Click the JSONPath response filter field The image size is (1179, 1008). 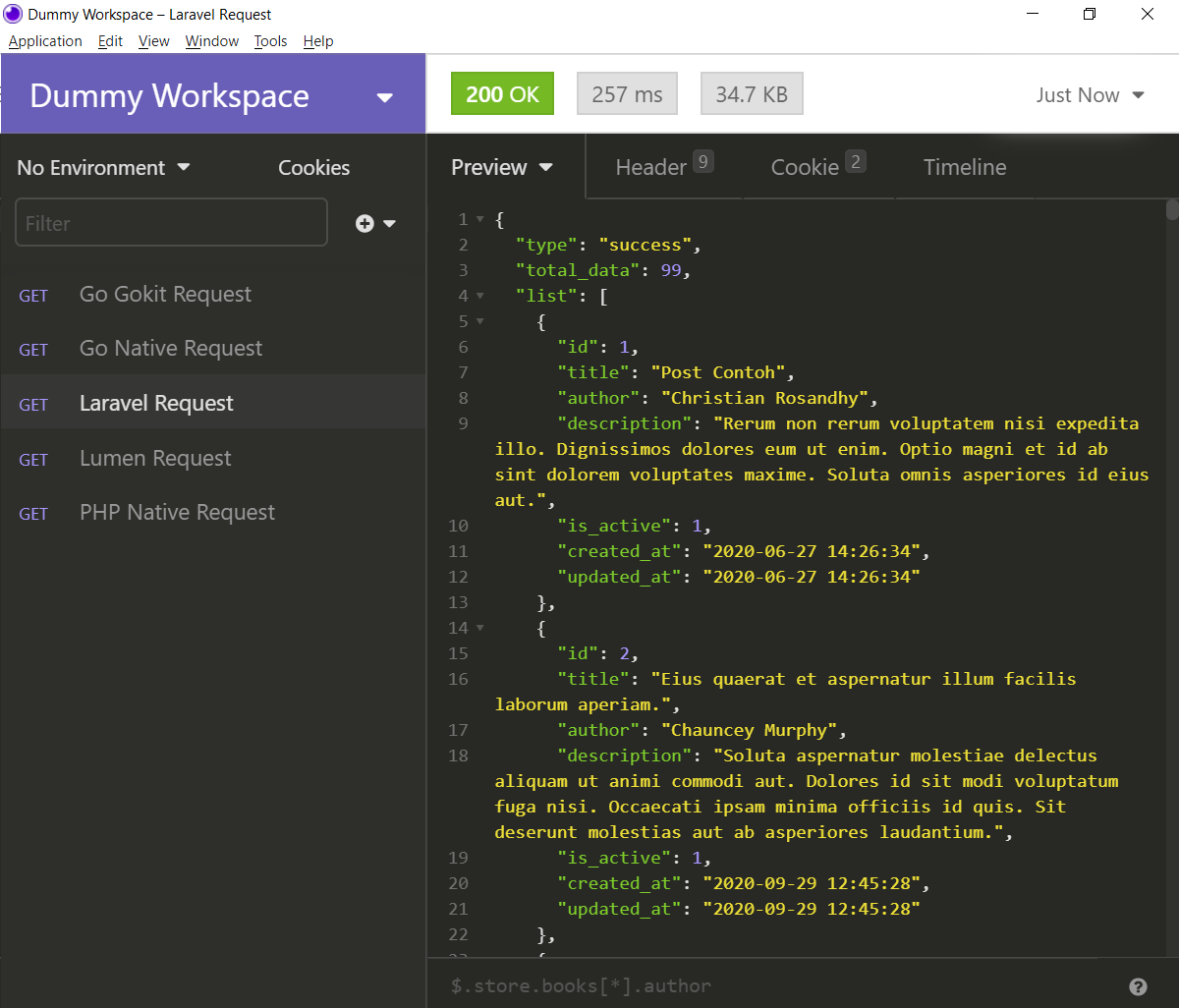[776, 986]
